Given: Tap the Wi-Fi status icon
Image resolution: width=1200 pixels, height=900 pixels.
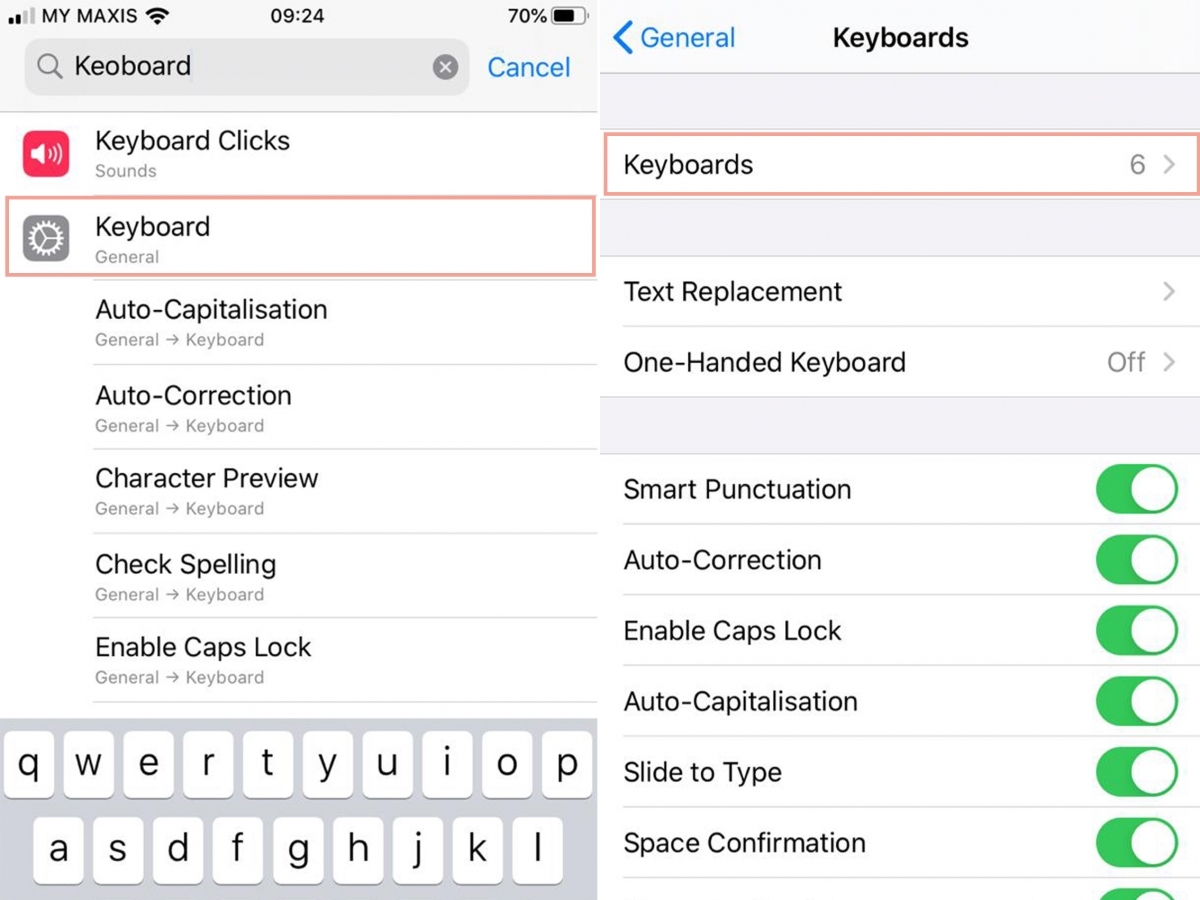Looking at the screenshot, I should 156,16.
